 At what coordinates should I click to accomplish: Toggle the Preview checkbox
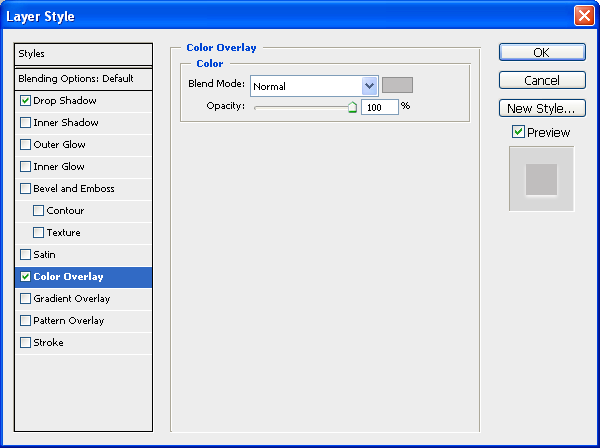(518, 132)
